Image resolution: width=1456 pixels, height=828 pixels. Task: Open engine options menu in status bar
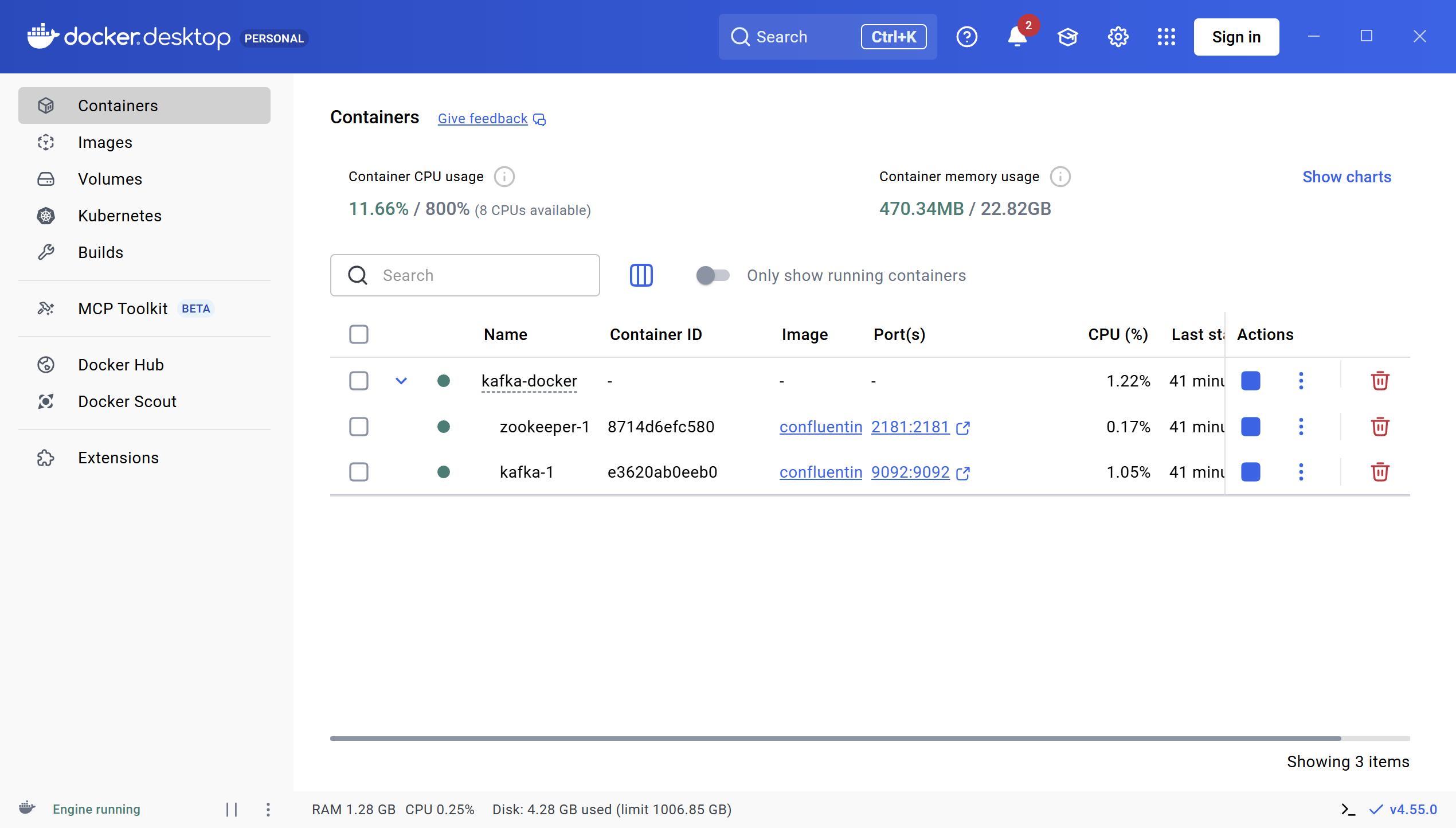[x=268, y=809]
